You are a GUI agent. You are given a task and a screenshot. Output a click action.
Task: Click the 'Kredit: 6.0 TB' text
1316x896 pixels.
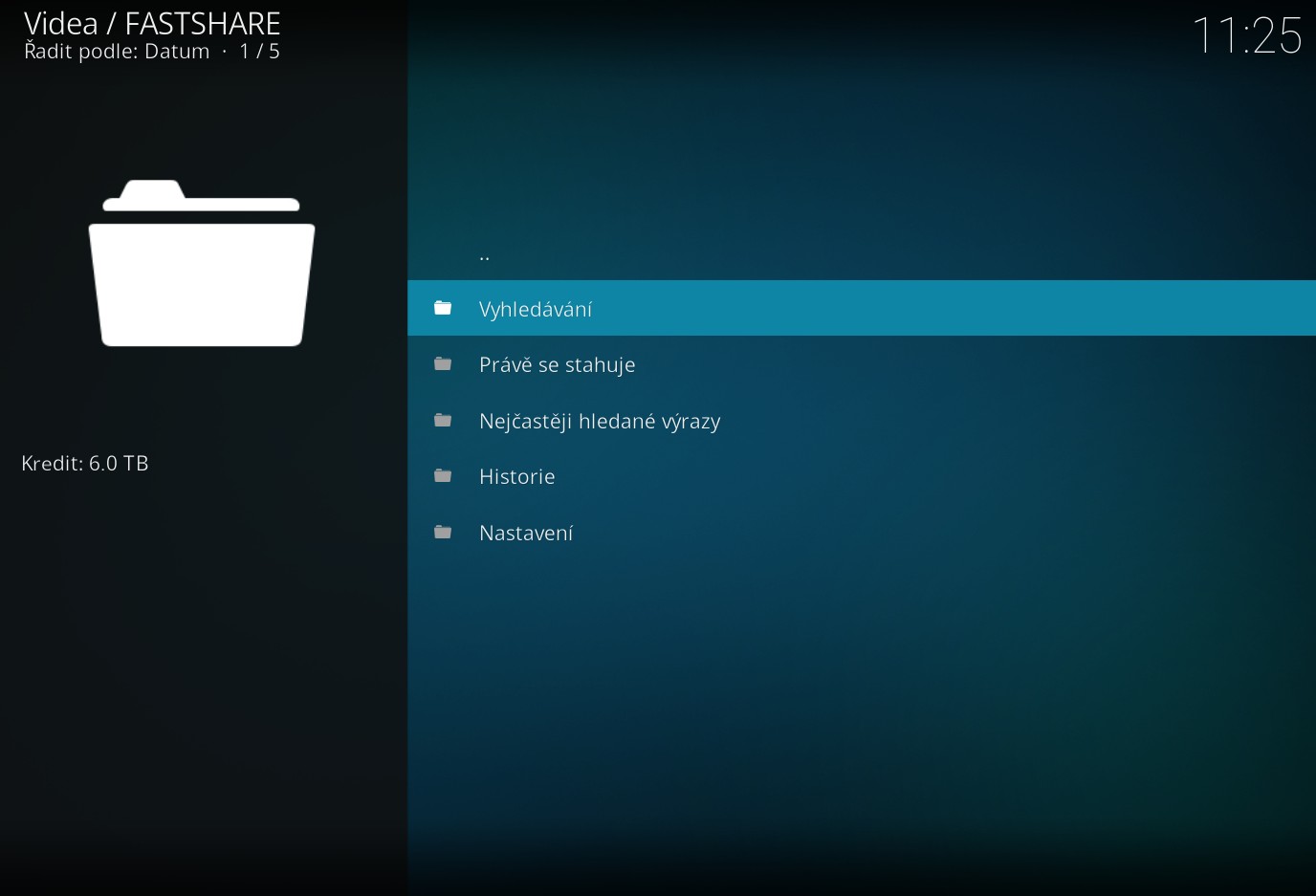pyautogui.click(x=85, y=464)
